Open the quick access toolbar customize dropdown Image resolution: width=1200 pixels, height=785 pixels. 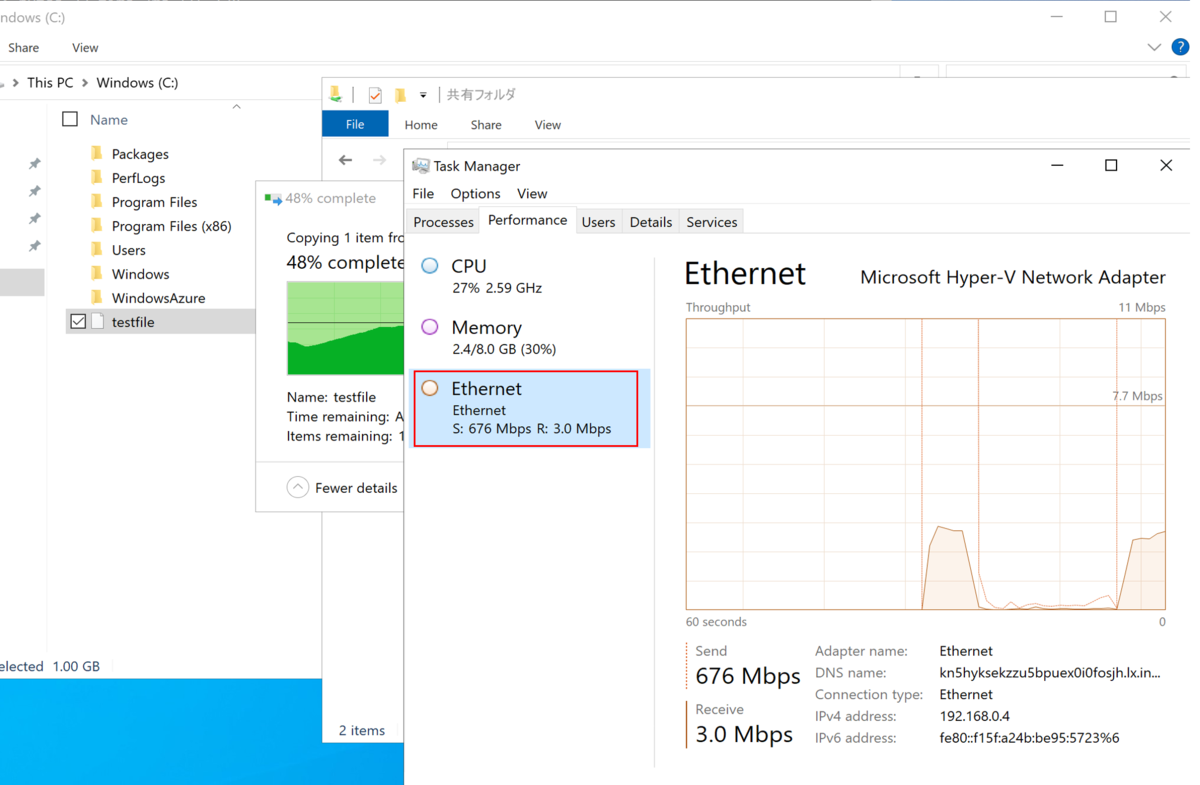tap(423, 95)
